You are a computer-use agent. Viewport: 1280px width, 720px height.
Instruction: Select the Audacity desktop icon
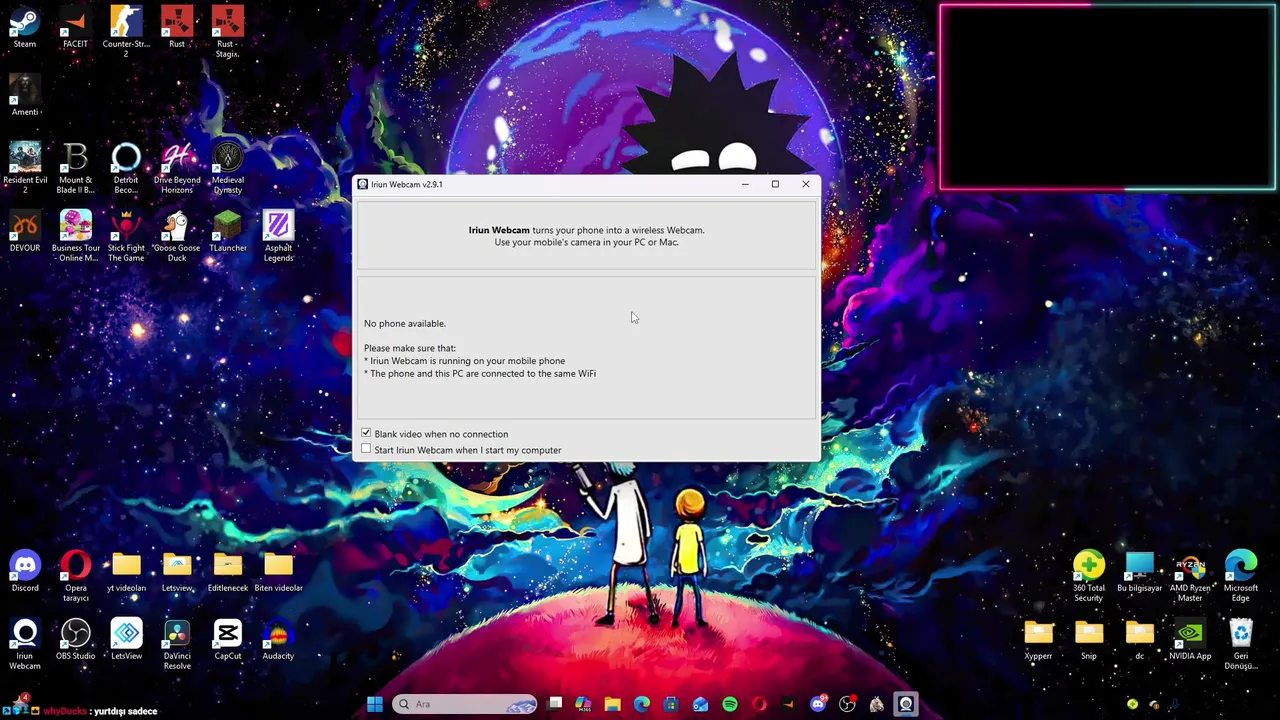[278, 640]
